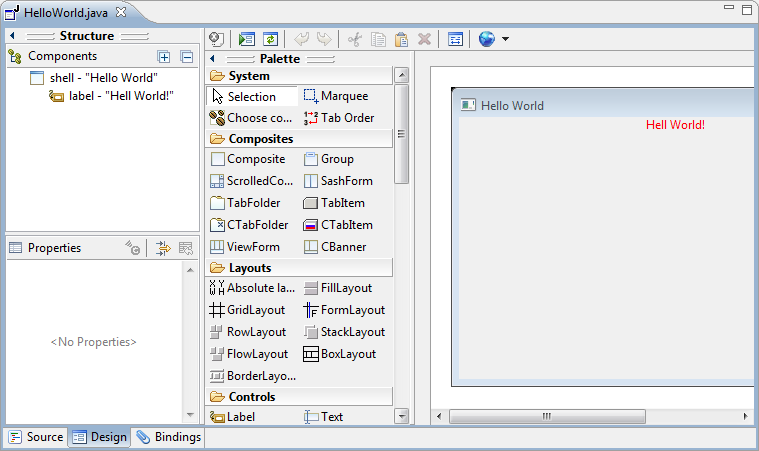Pick CBanner from the palette
The height and width of the screenshot is (451, 759).
335,247
